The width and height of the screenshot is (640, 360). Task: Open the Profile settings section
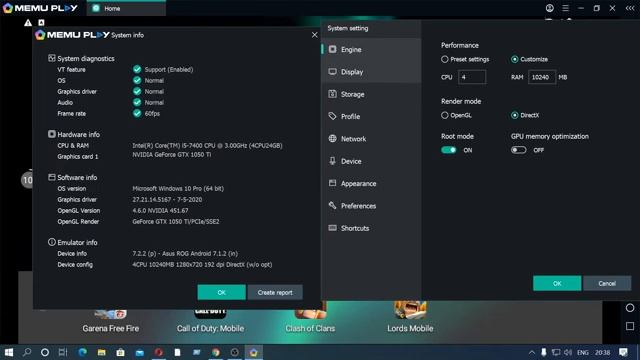pos(371,116)
